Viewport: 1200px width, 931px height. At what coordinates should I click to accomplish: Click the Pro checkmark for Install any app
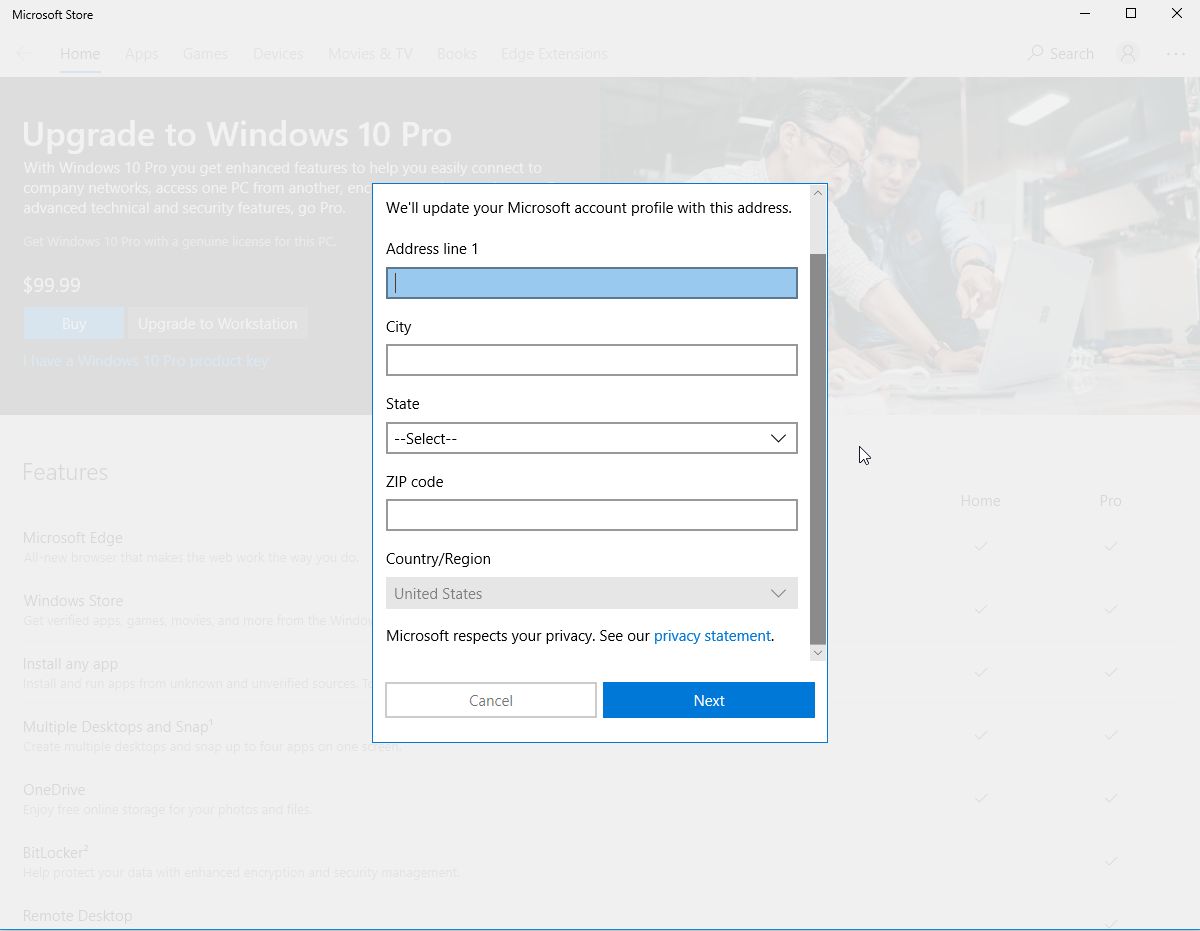1111,673
